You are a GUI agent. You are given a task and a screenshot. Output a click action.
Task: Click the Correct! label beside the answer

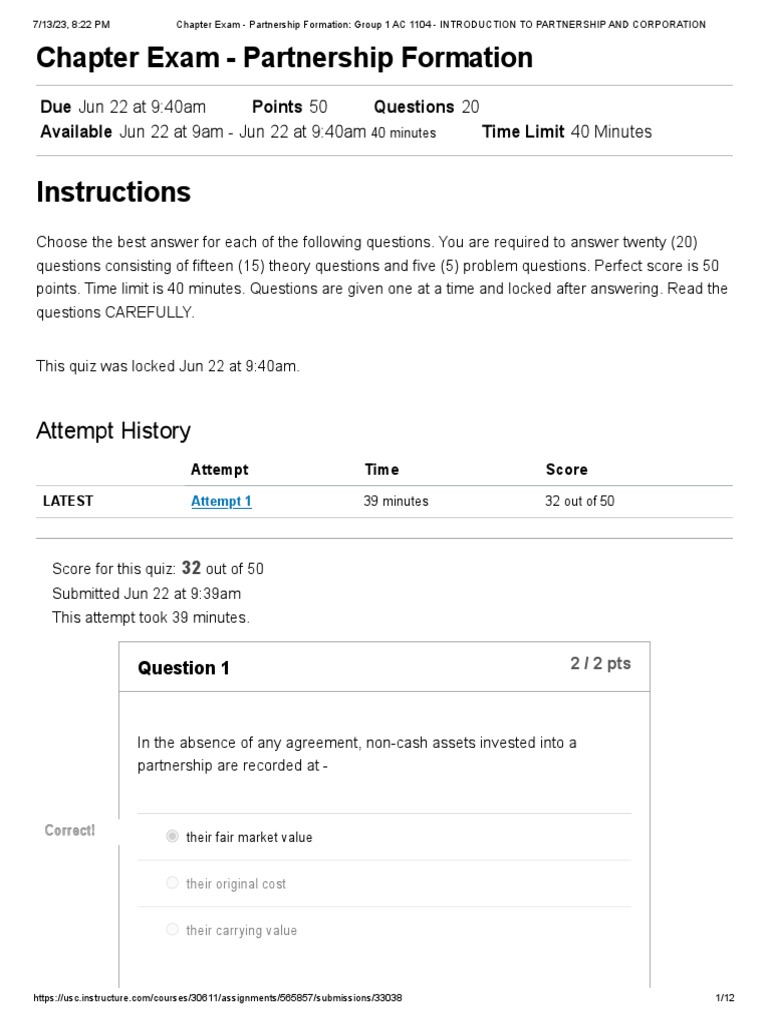tap(70, 830)
